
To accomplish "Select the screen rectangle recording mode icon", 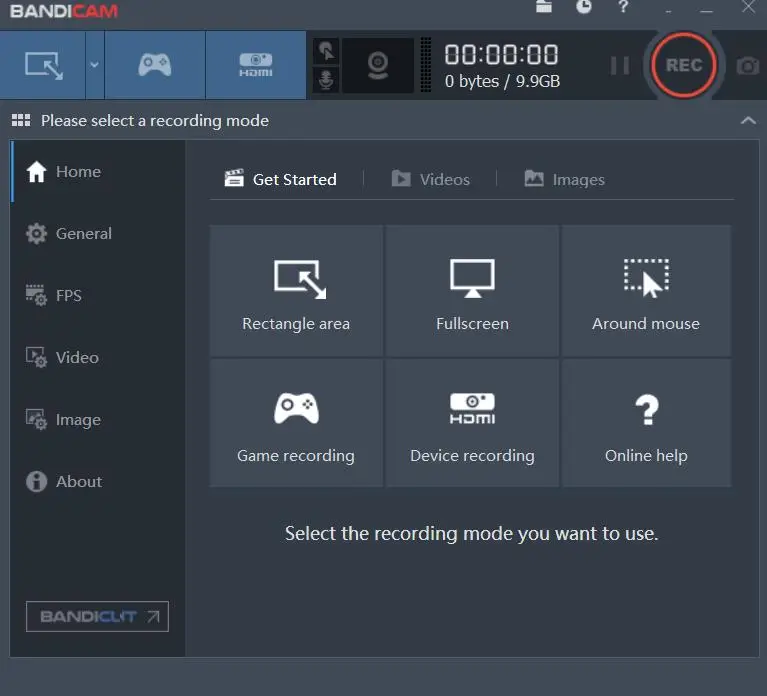I will click(x=43, y=65).
